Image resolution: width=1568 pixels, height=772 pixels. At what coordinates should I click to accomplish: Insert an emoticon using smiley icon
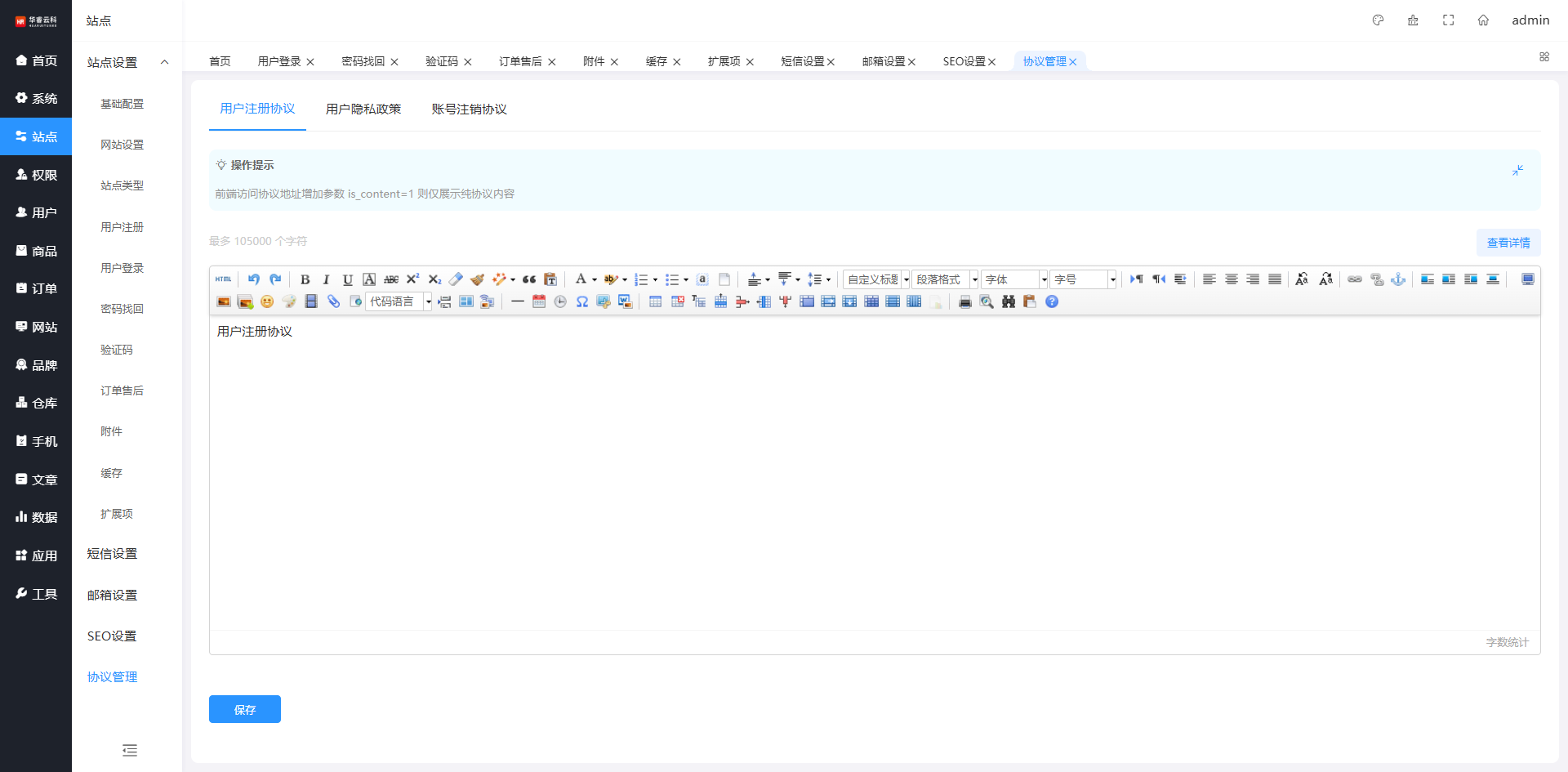(267, 301)
